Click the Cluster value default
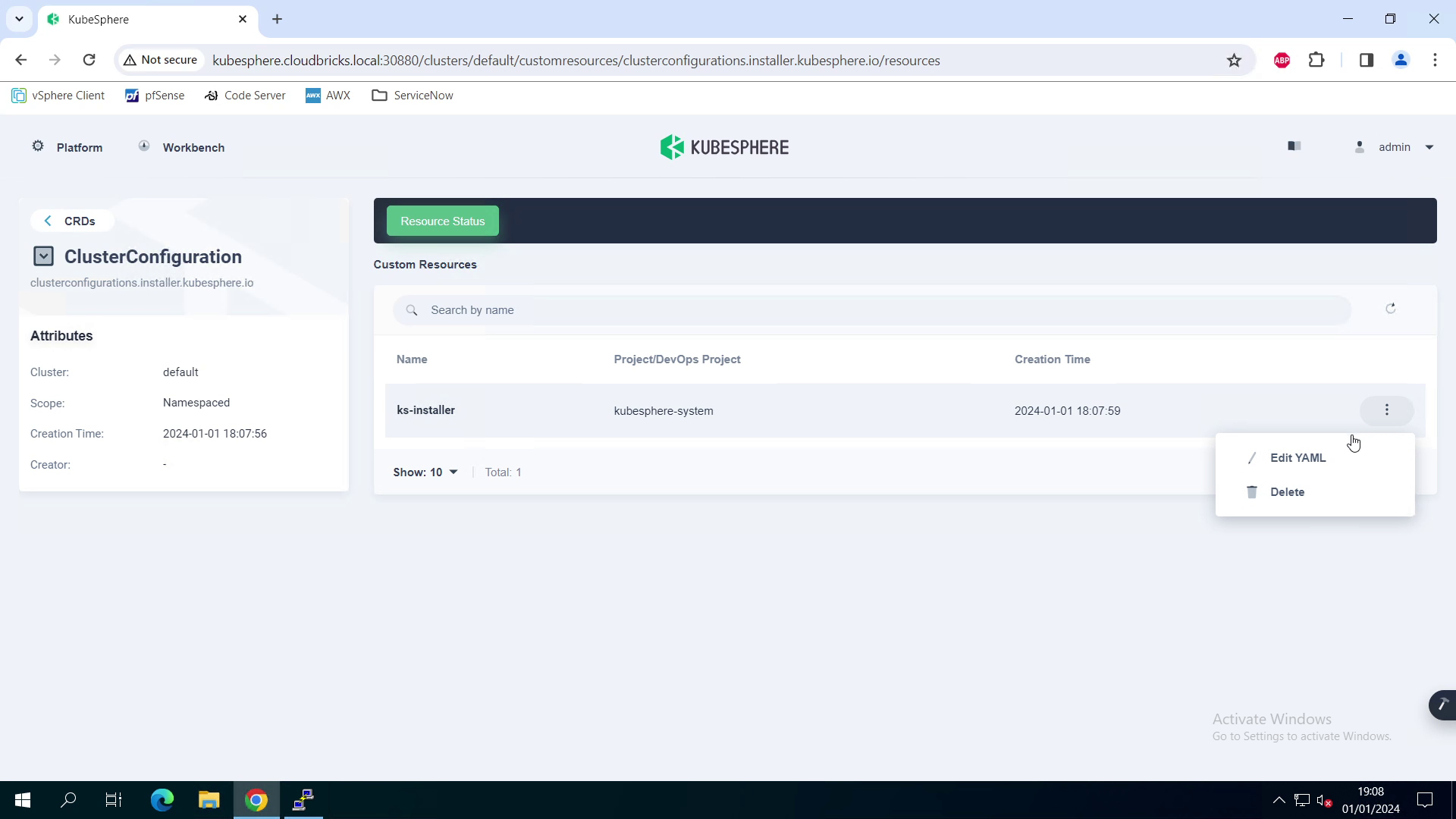This screenshot has width=1456, height=819. tap(180, 372)
